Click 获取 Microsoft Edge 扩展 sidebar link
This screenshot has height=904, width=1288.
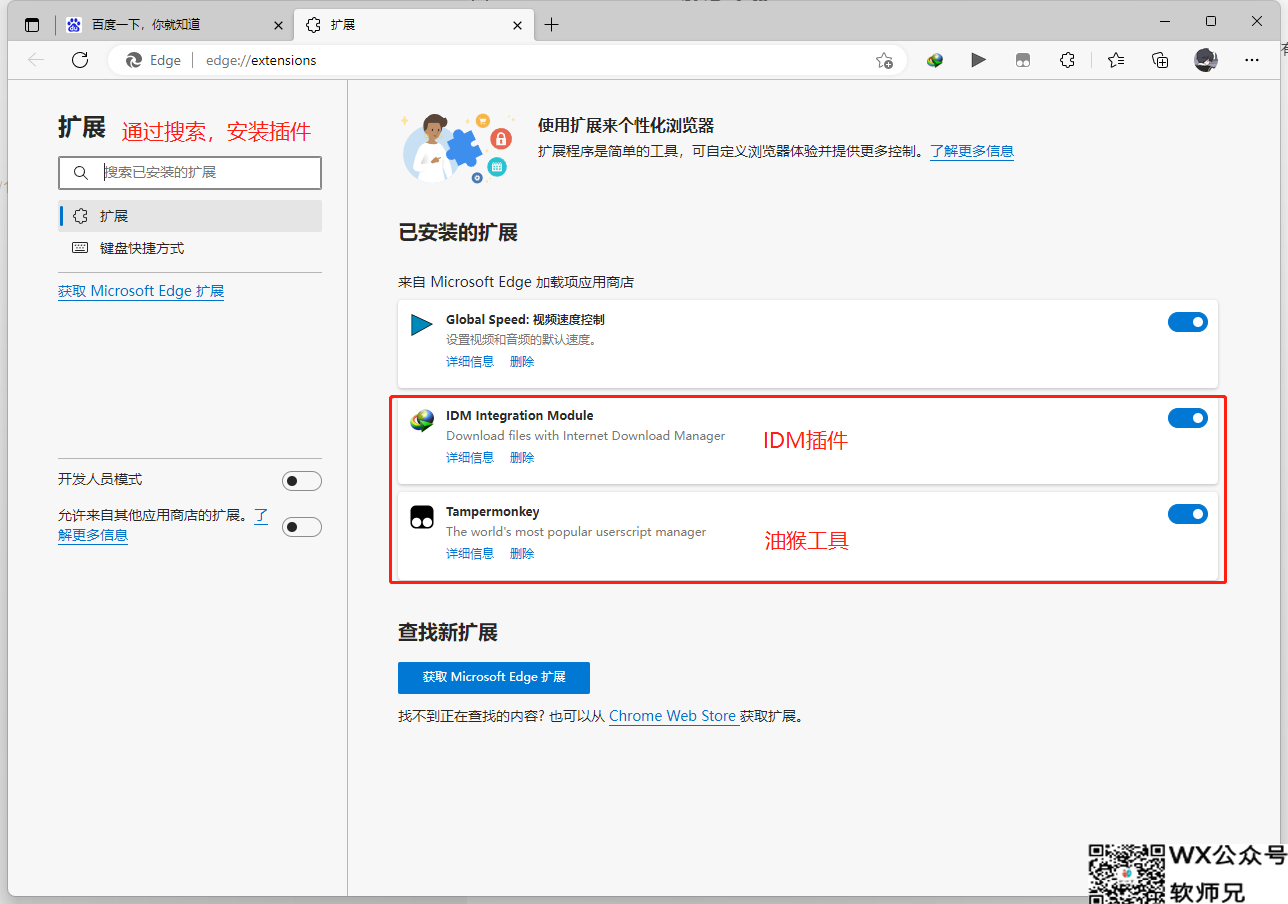(141, 291)
